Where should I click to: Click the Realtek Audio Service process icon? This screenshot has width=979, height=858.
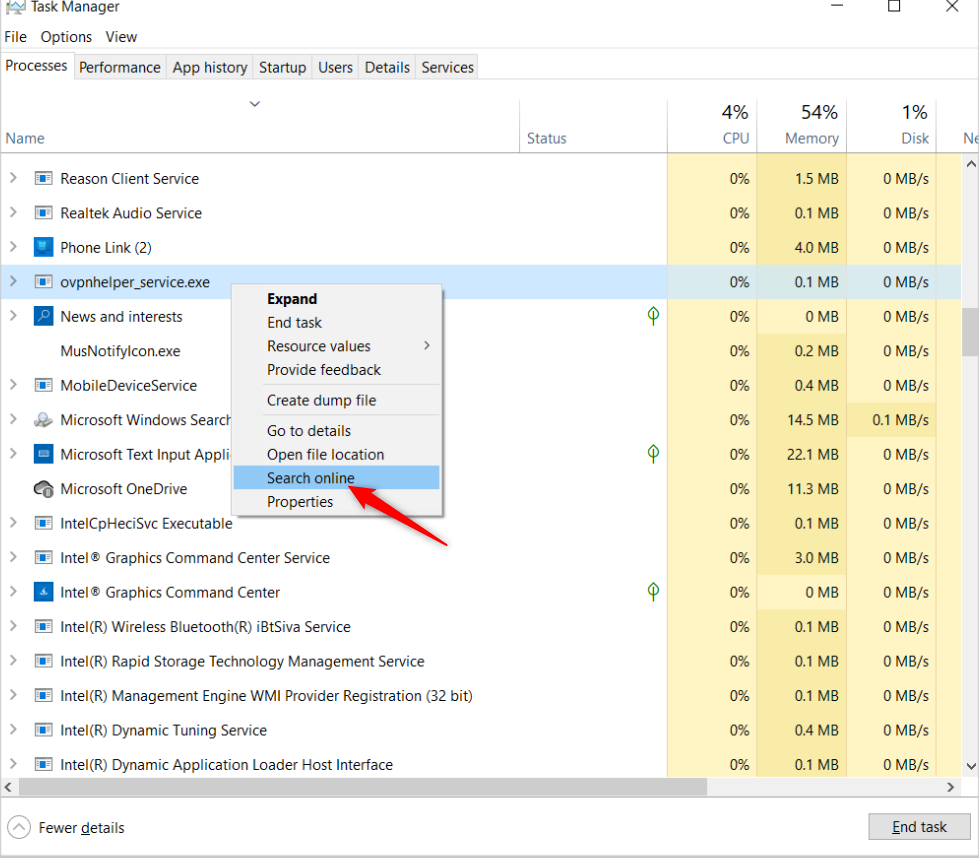(43, 213)
